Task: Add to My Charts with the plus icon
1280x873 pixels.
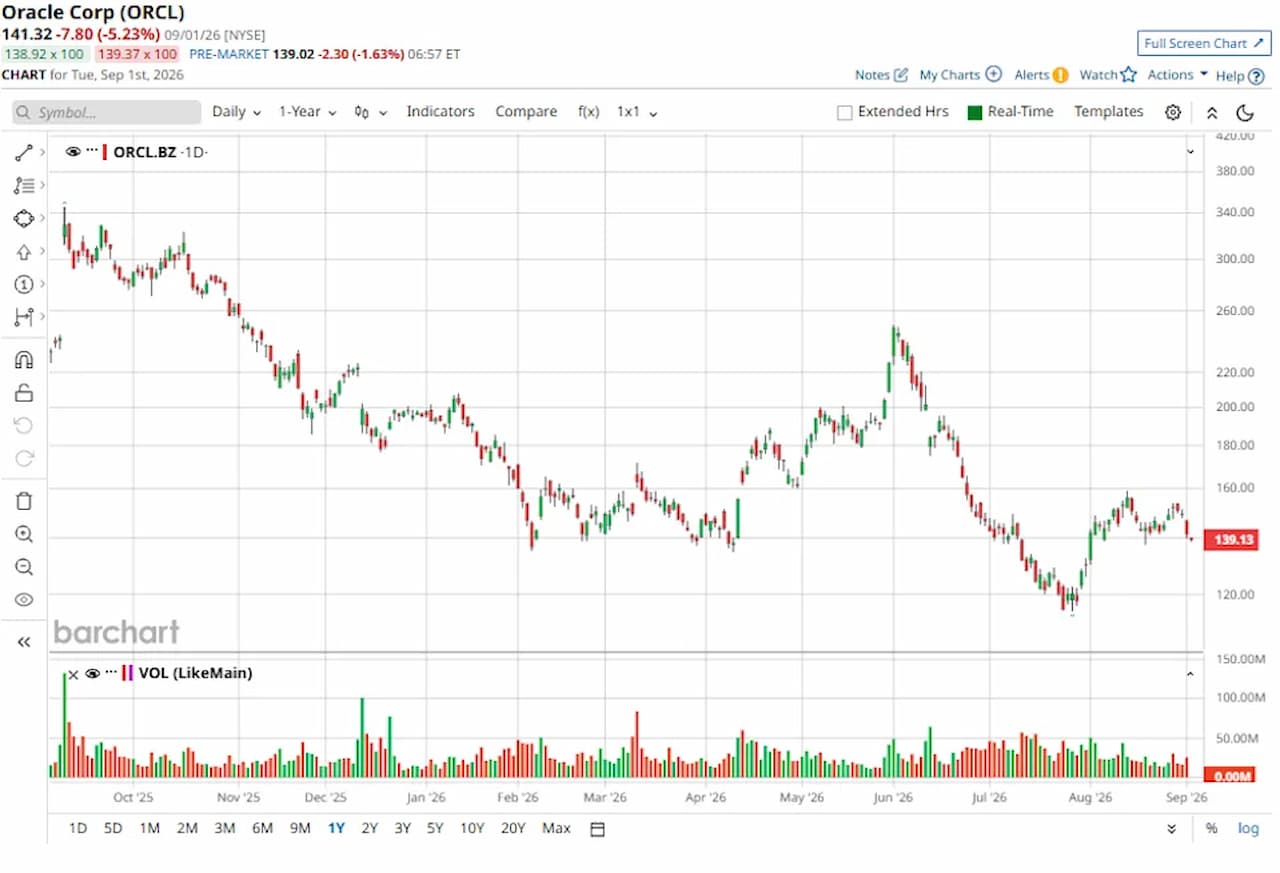Action: click(x=993, y=74)
